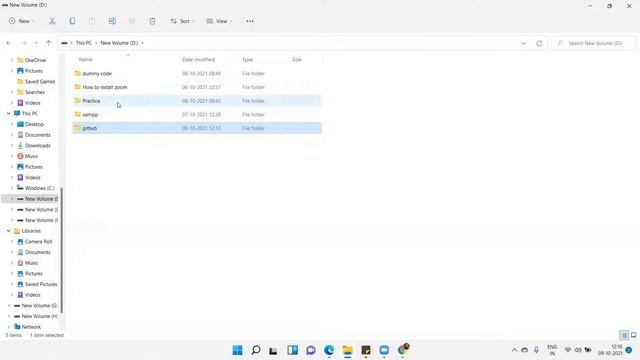This screenshot has width=640, height=360.
Task: Sort by Date modified column header
Action: click(198, 60)
